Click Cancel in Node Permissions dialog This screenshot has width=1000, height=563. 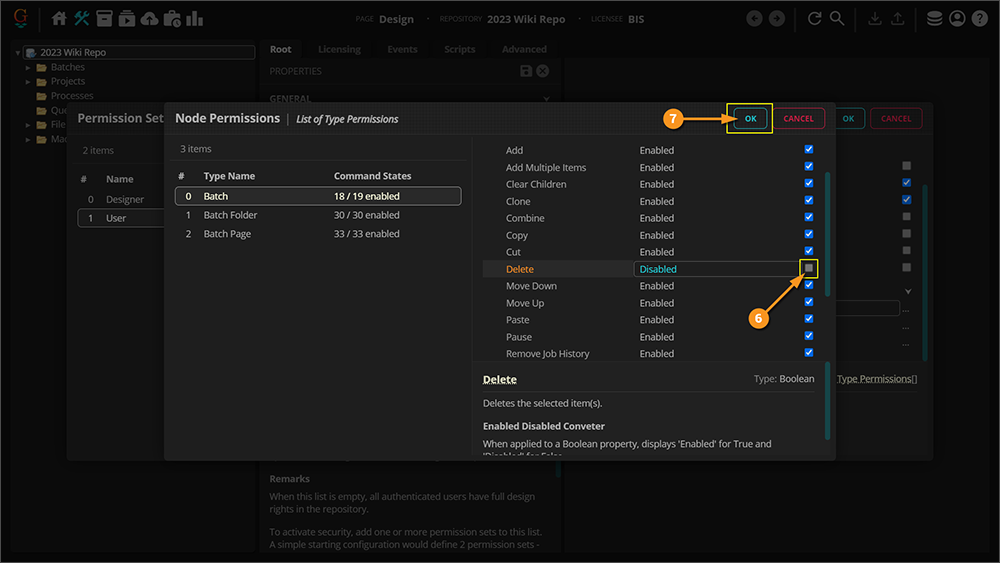pyautogui.click(x=798, y=119)
